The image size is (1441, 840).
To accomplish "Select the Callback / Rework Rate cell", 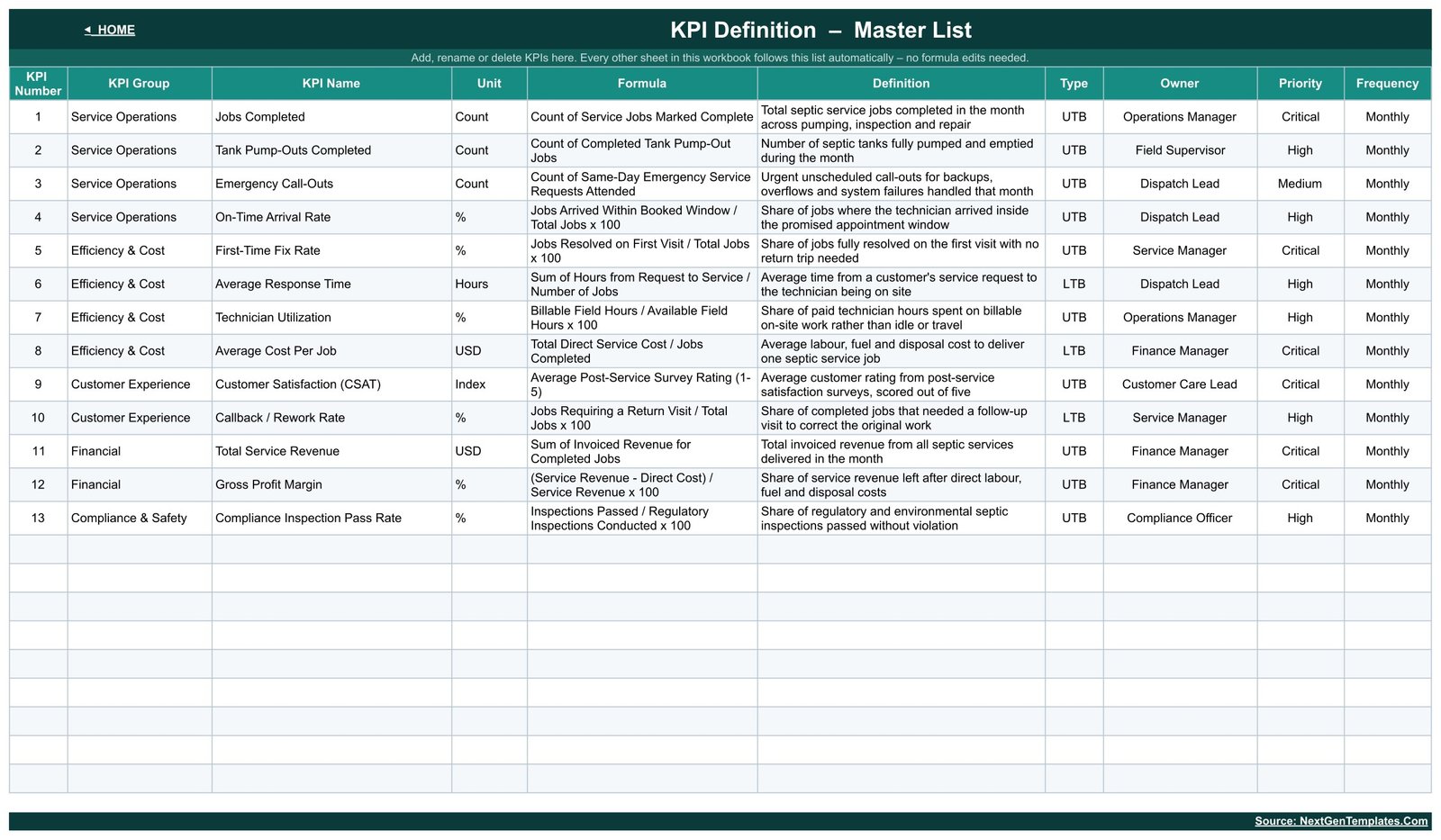I will tap(331, 417).
